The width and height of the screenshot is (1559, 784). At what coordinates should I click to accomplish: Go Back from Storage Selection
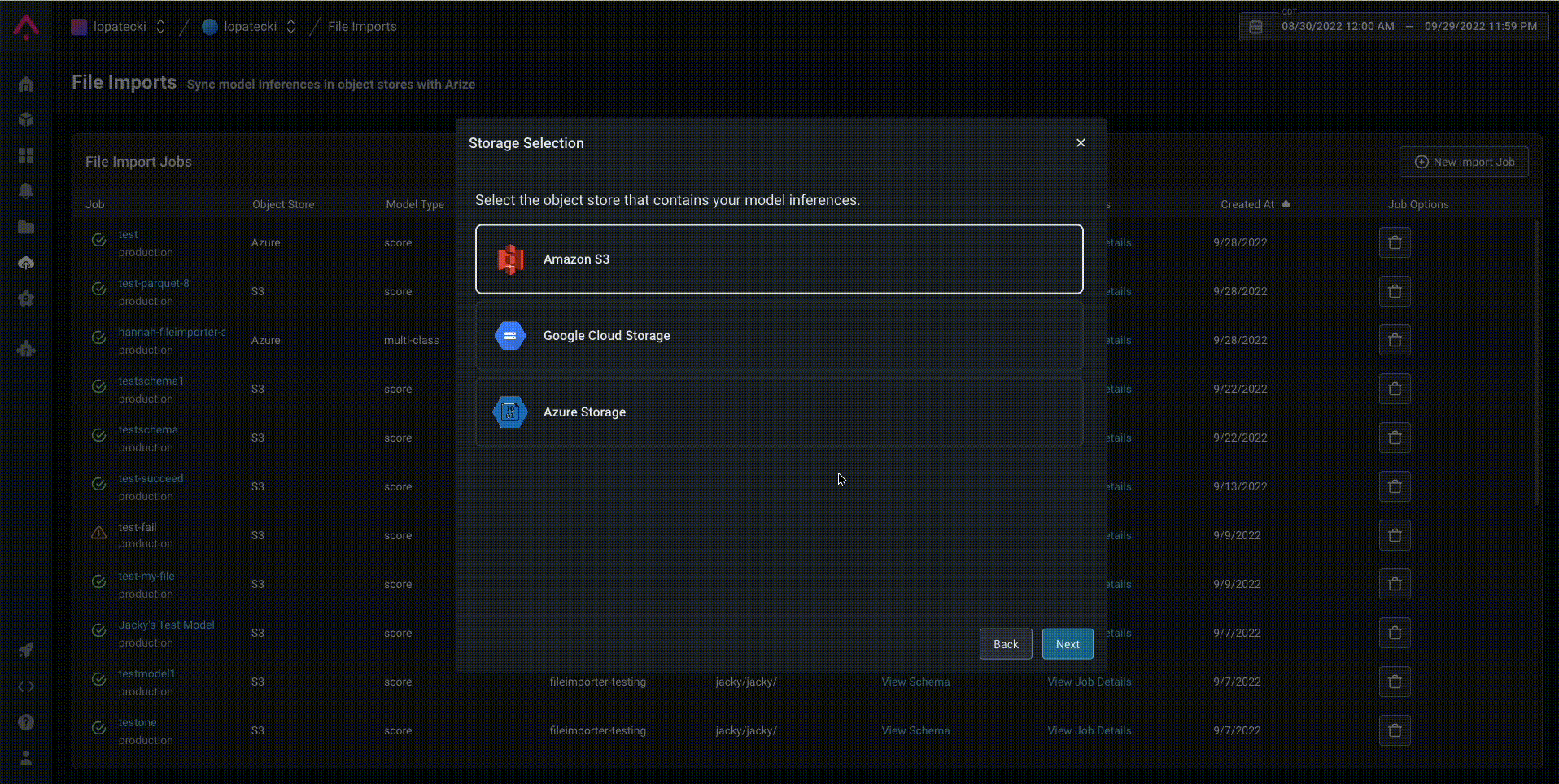click(1006, 644)
